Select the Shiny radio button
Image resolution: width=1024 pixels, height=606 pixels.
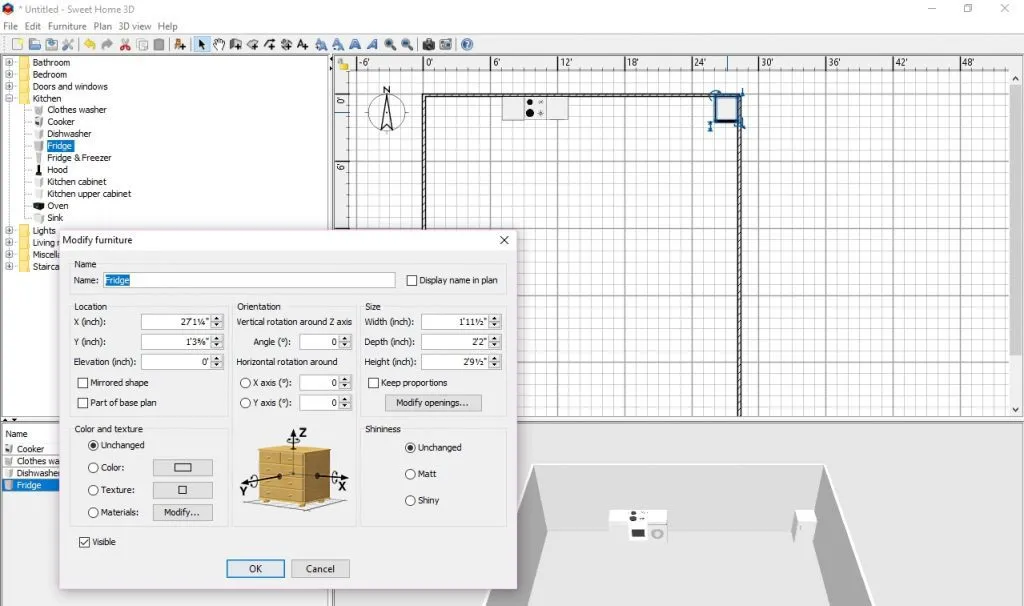[410, 500]
